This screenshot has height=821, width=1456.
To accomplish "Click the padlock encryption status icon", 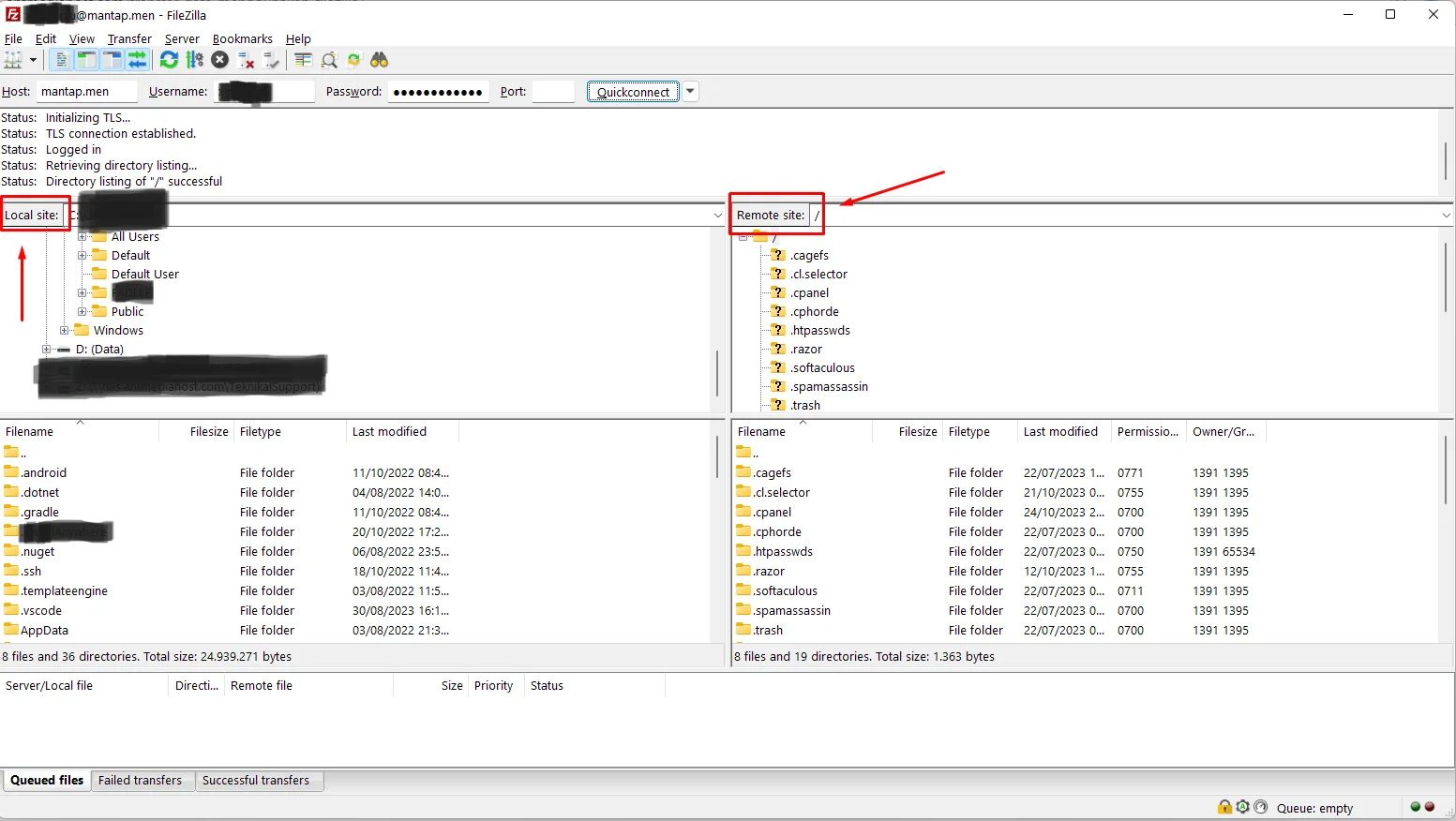I will pos(1224,807).
